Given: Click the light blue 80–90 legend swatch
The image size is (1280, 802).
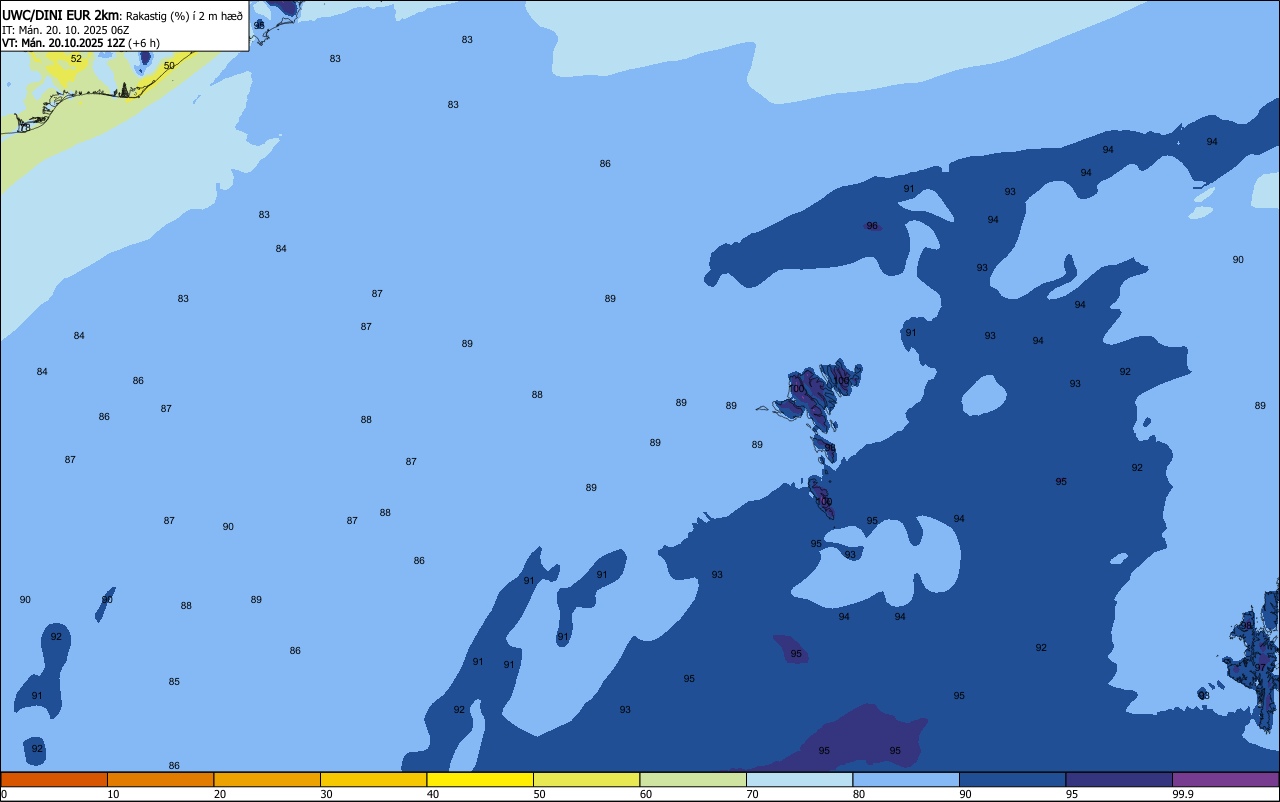Looking at the screenshot, I should point(906,779).
